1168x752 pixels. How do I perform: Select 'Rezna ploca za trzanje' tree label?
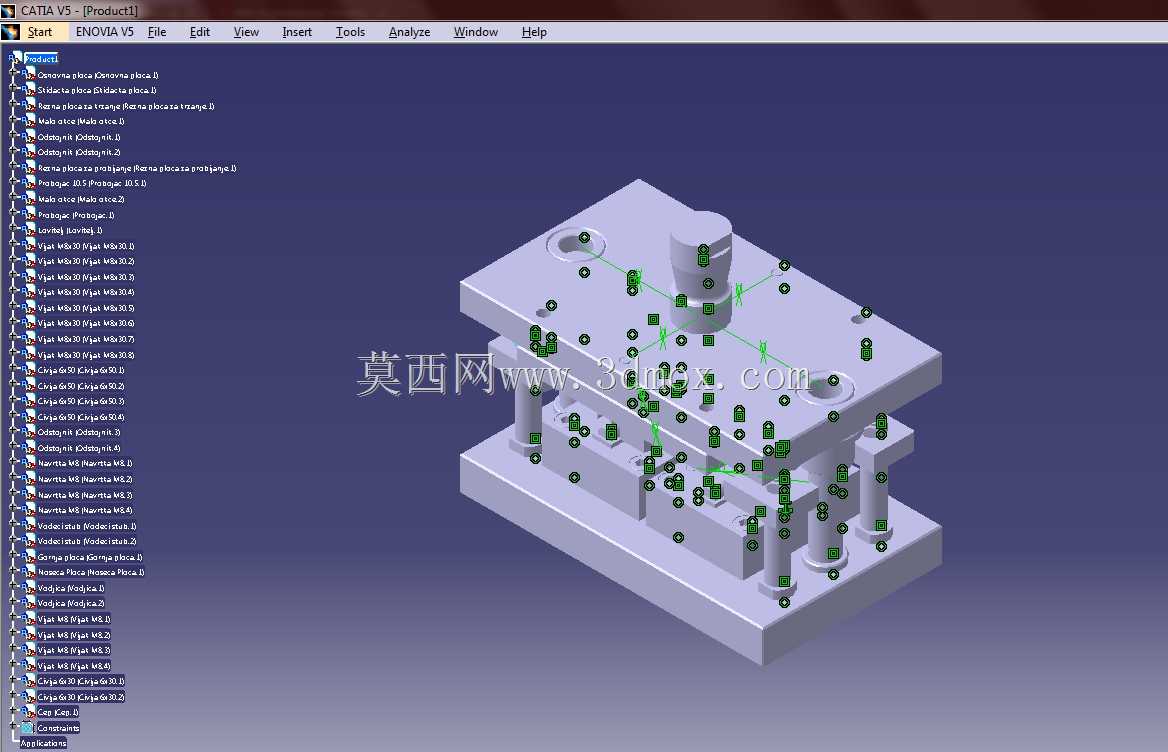pos(126,106)
